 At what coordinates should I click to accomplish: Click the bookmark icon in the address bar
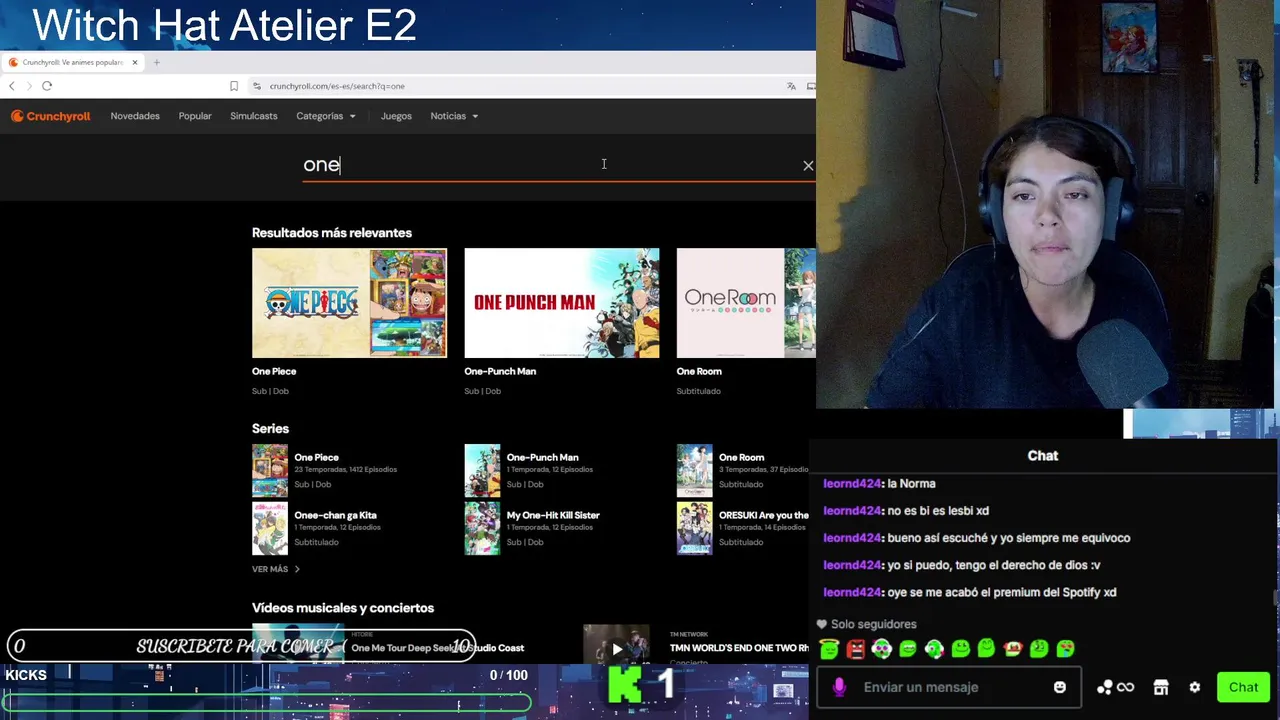coord(234,86)
